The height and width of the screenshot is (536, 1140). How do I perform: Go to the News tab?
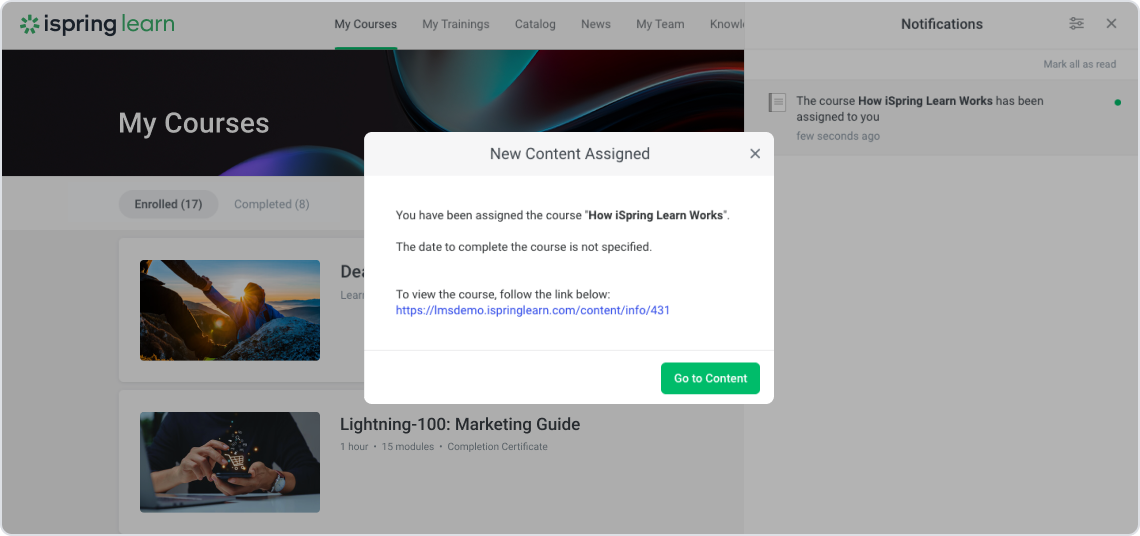(x=595, y=24)
